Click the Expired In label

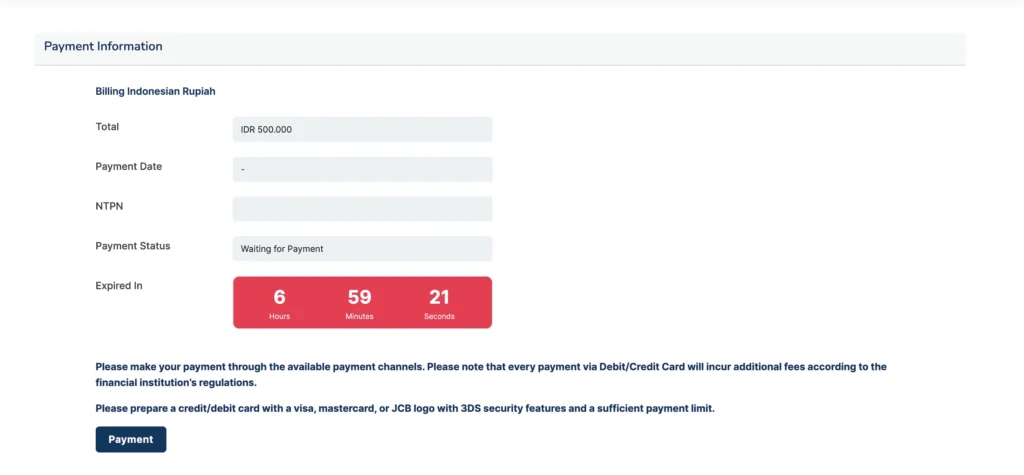tap(119, 286)
